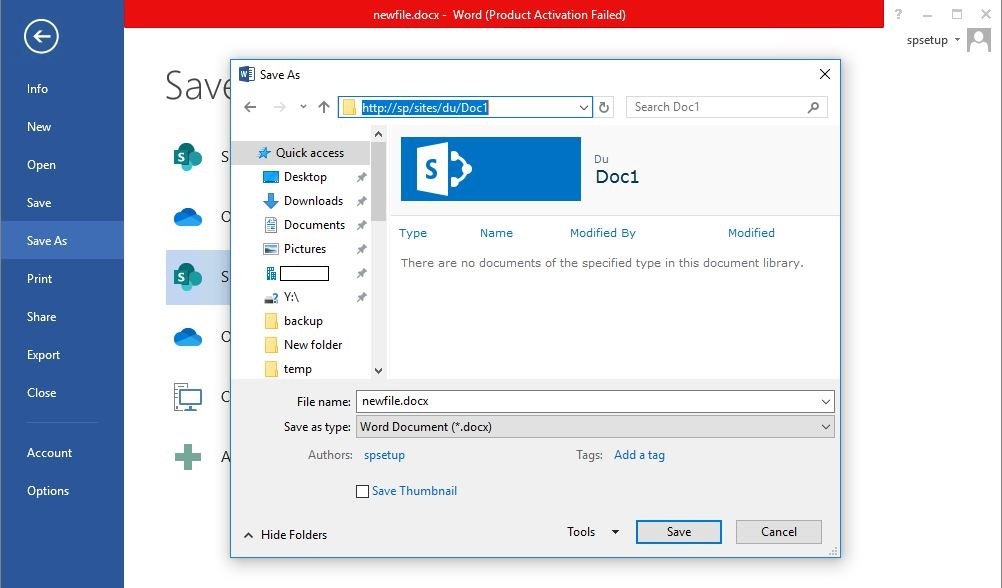Click the File name text field
1002x588 pixels.
coord(595,401)
